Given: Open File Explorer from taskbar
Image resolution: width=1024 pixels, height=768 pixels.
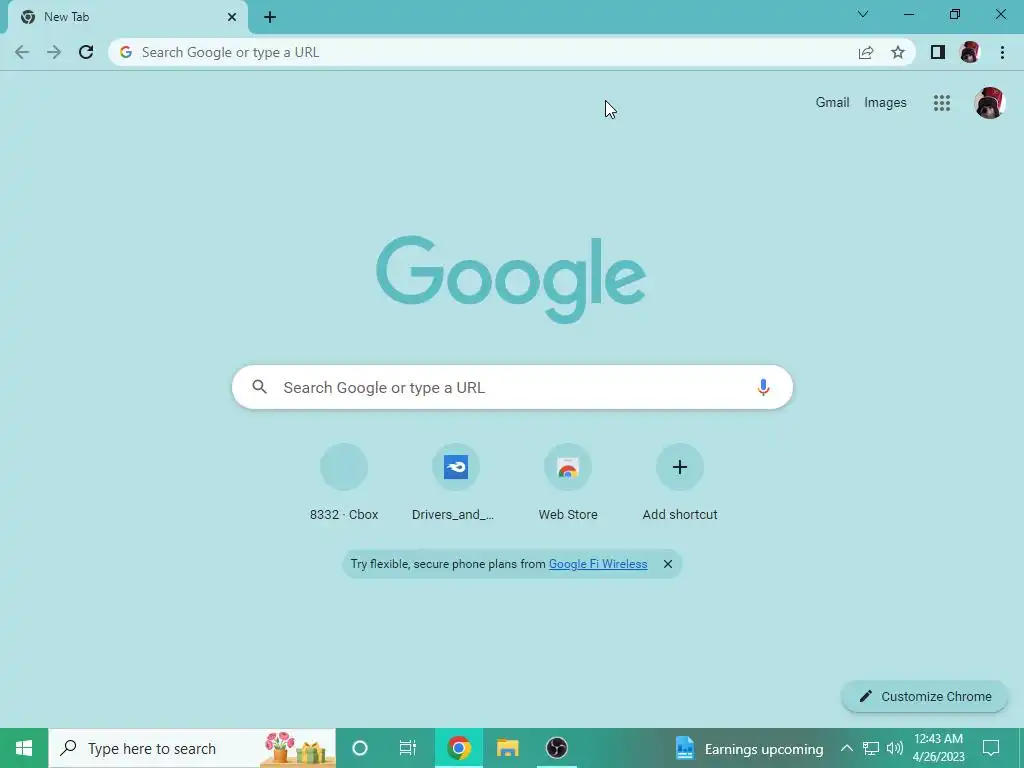Looking at the screenshot, I should [x=507, y=748].
